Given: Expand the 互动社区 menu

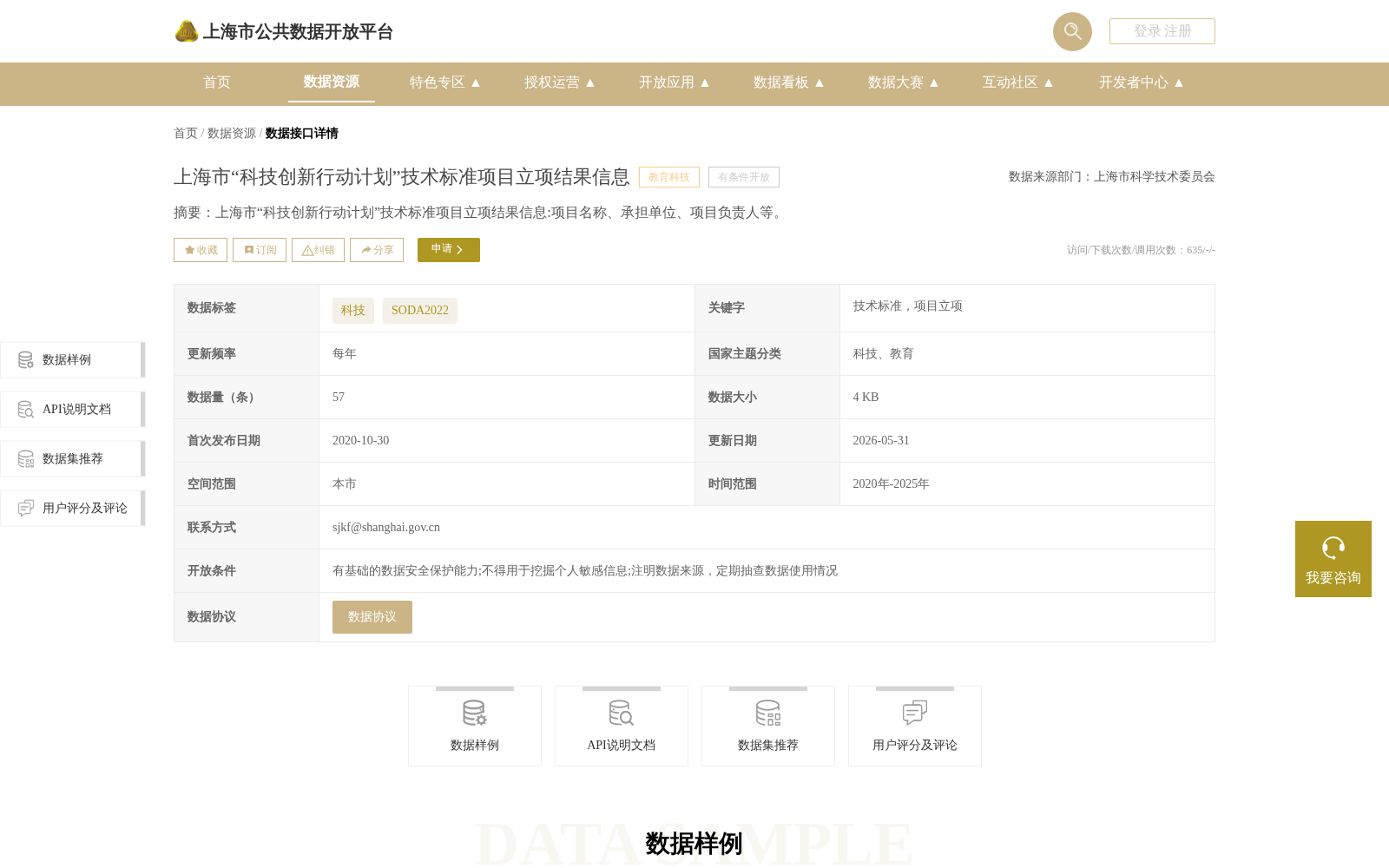Looking at the screenshot, I should point(1017,82).
